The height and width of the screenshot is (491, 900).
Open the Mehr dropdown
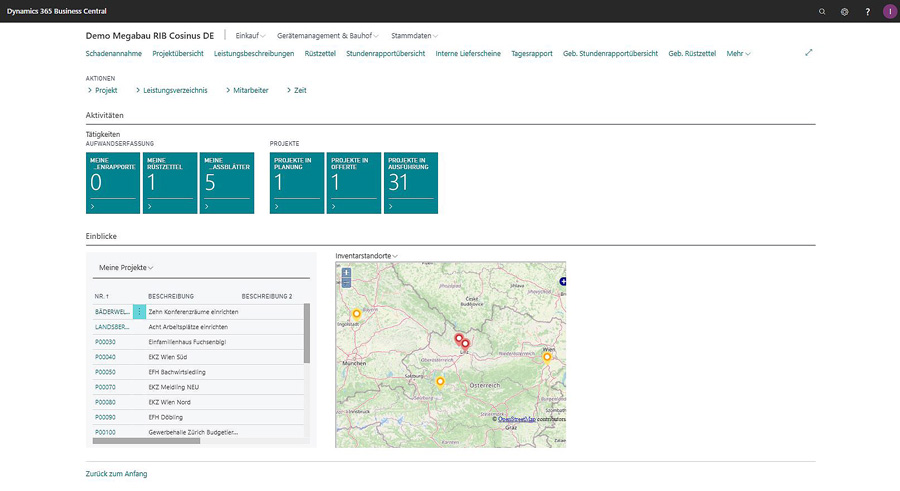pyautogui.click(x=738, y=53)
